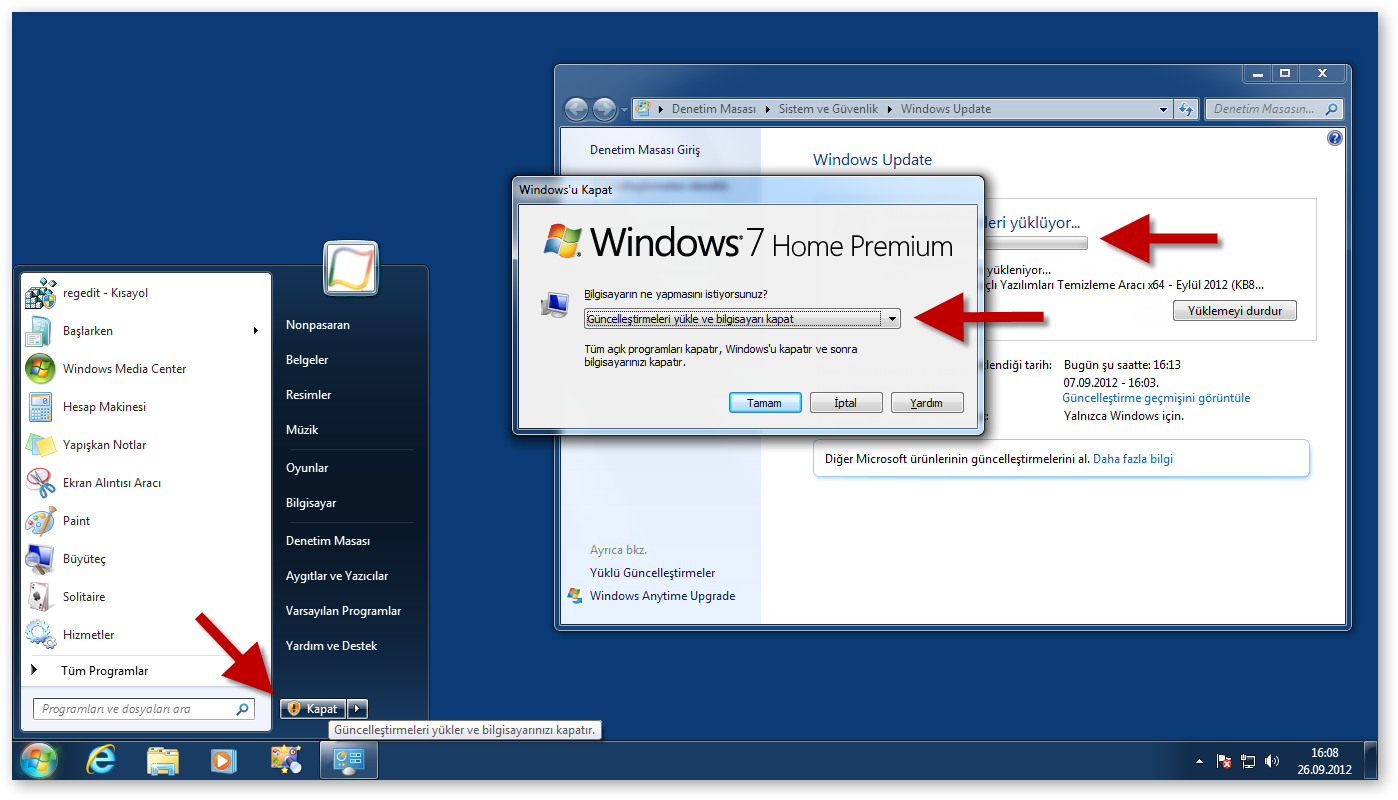1398x800 pixels.
Task: Open Internet Explorer from taskbar
Action: coord(100,762)
